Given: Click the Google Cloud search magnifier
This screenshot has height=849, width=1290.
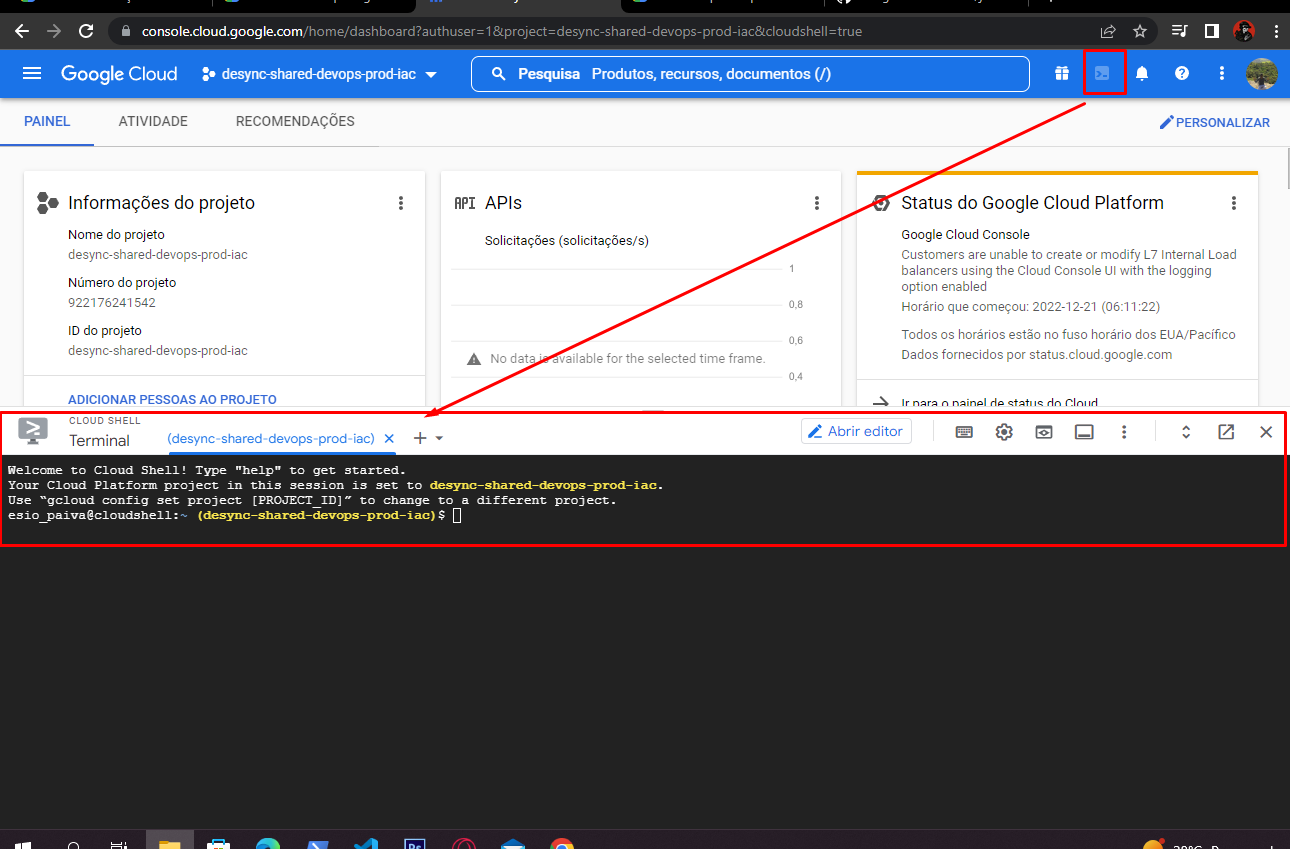Looking at the screenshot, I should [497, 73].
